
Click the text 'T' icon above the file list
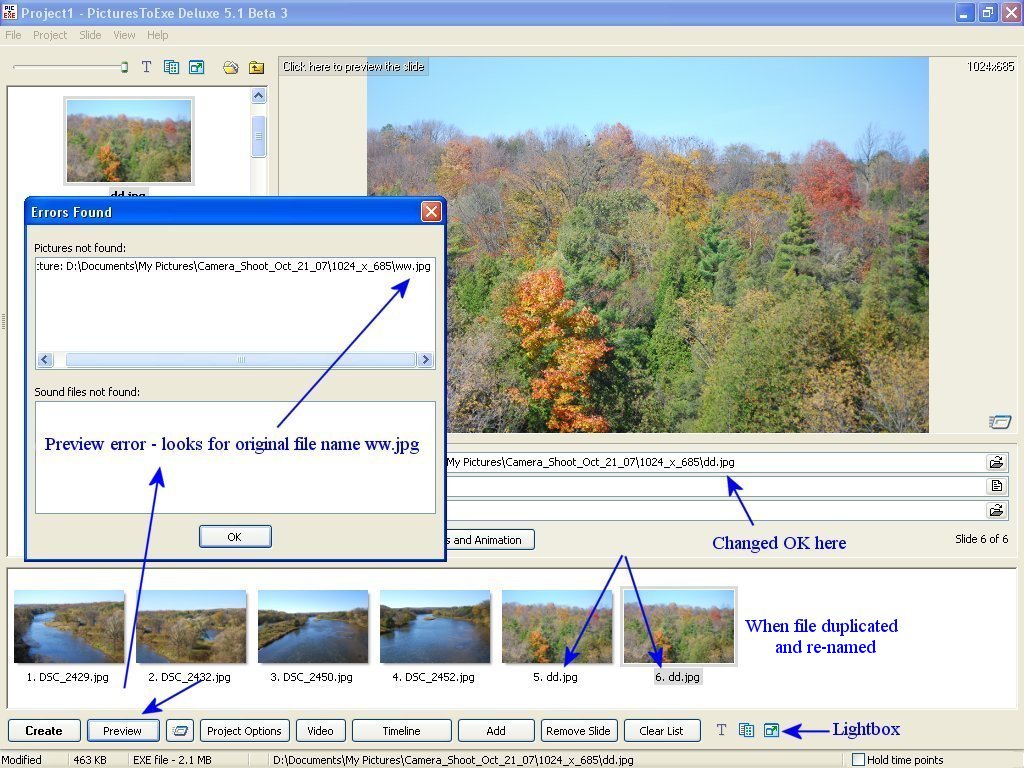146,67
